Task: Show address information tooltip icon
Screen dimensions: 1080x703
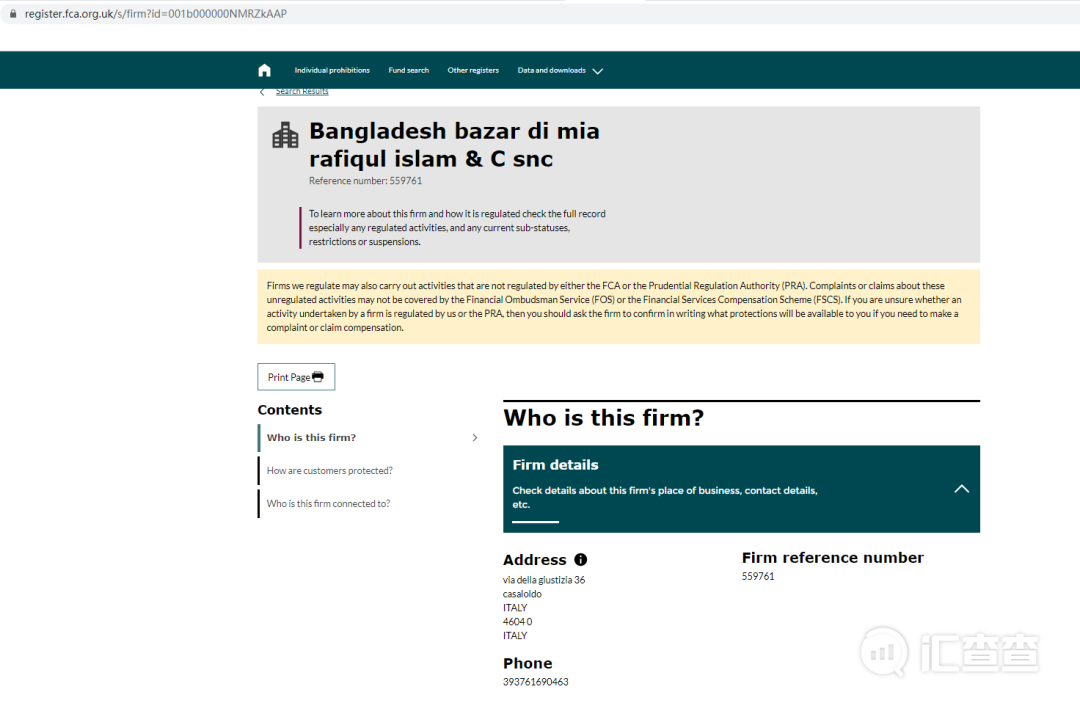Action: coord(581,560)
